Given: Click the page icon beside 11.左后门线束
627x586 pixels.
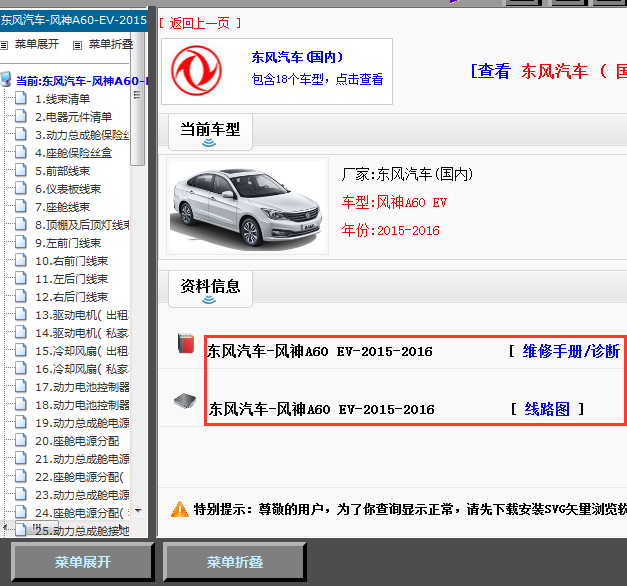Looking at the screenshot, I should click(21, 278).
